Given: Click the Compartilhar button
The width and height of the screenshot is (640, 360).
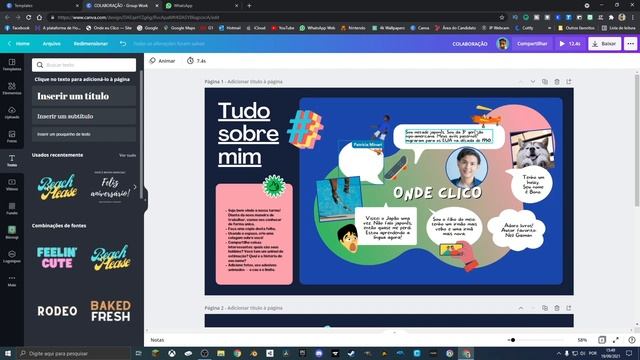Looking at the screenshot, I should (x=532, y=44).
